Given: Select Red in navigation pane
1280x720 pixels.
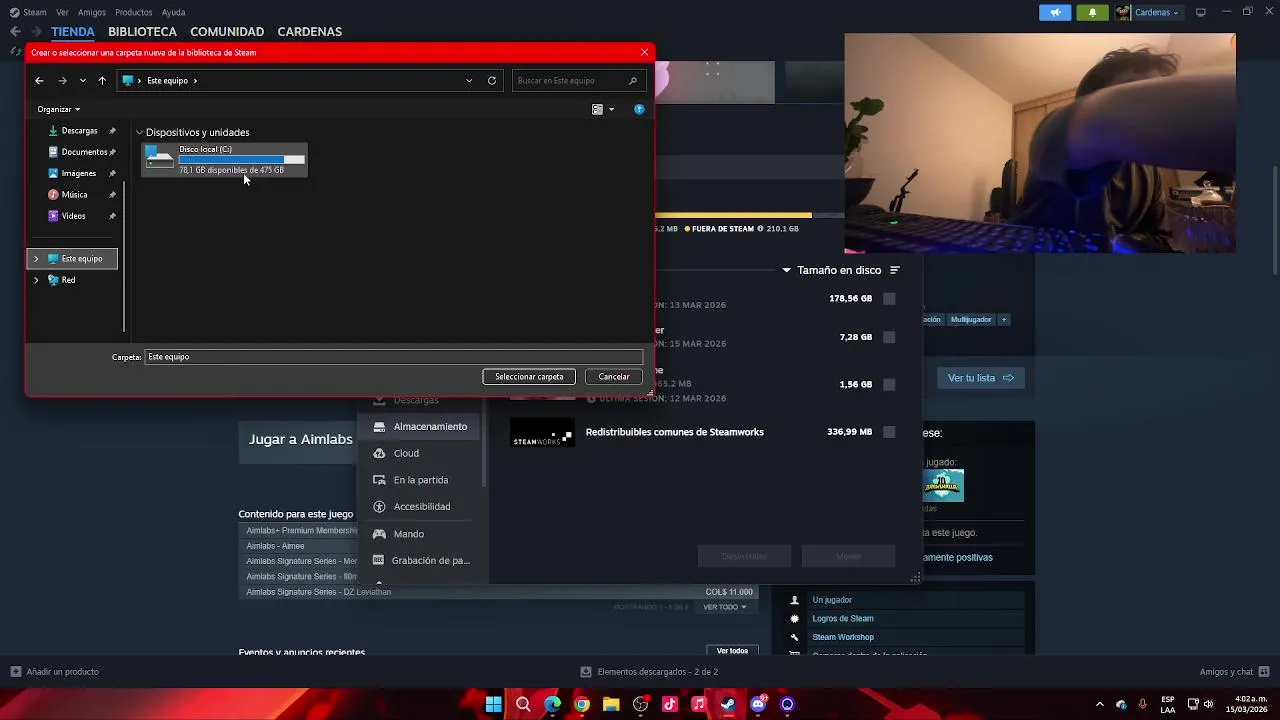Looking at the screenshot, I should pyautogui.click(x=68, y=280).
